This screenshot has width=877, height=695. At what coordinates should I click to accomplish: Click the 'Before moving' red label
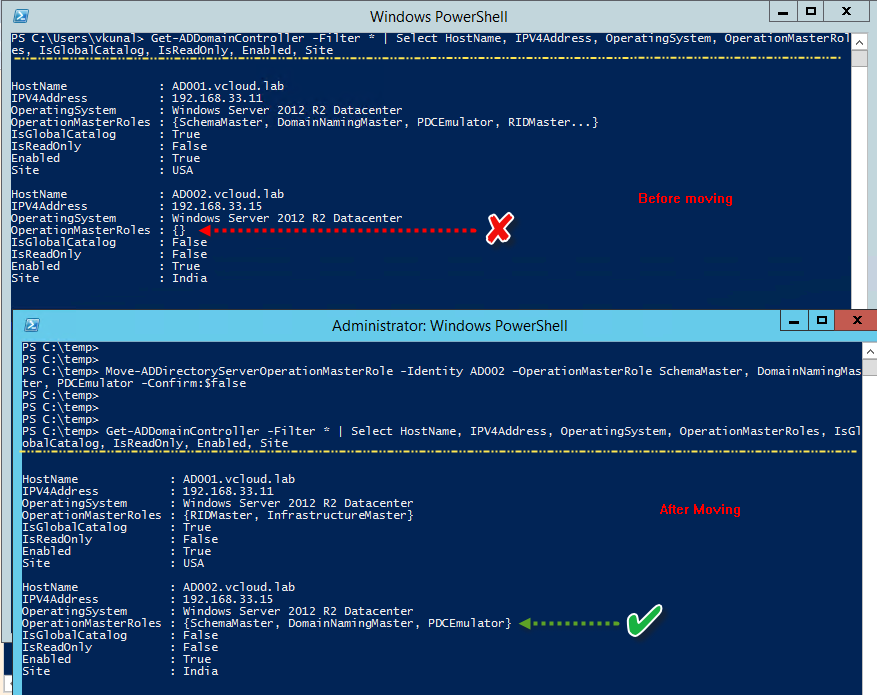click(x=685, y=198)
